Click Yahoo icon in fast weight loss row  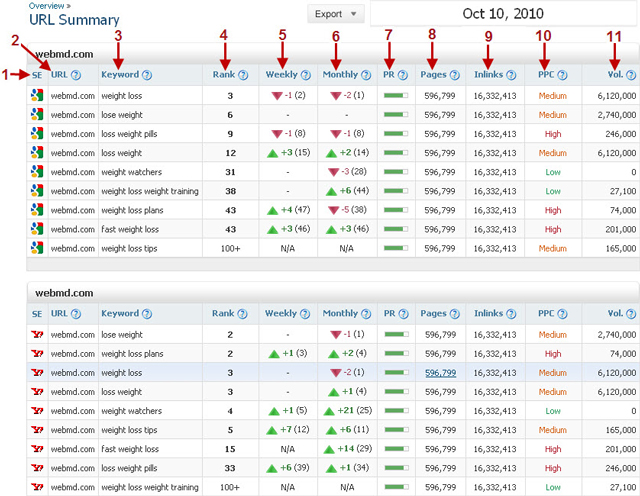[37, 448]
